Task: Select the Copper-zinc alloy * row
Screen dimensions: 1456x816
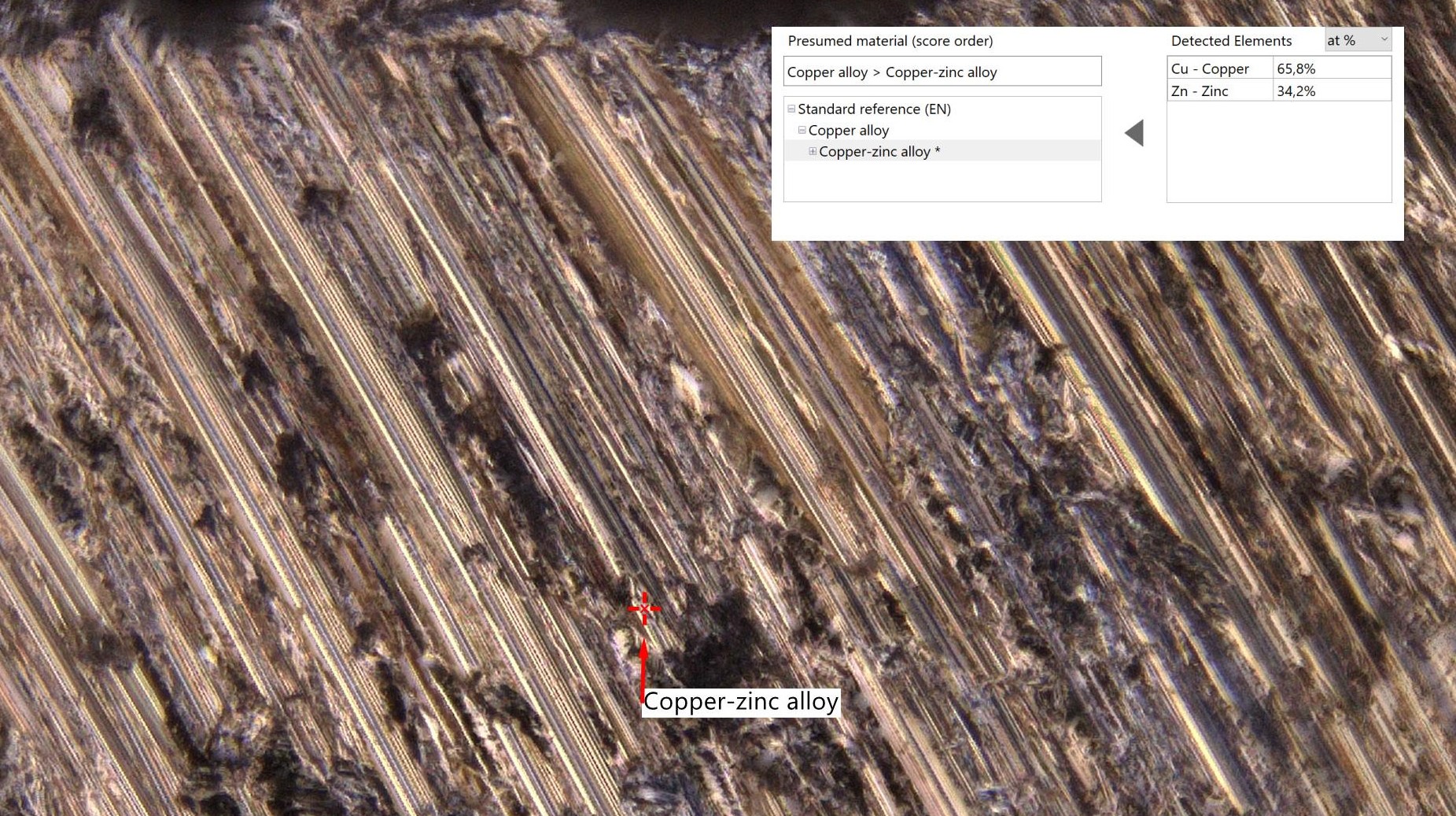Action: [942, 151]
